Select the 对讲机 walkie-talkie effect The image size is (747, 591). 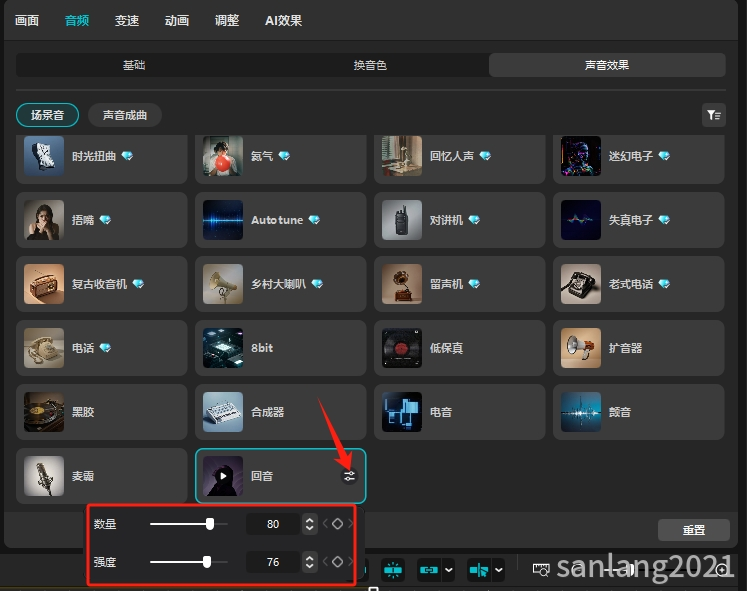460,220
